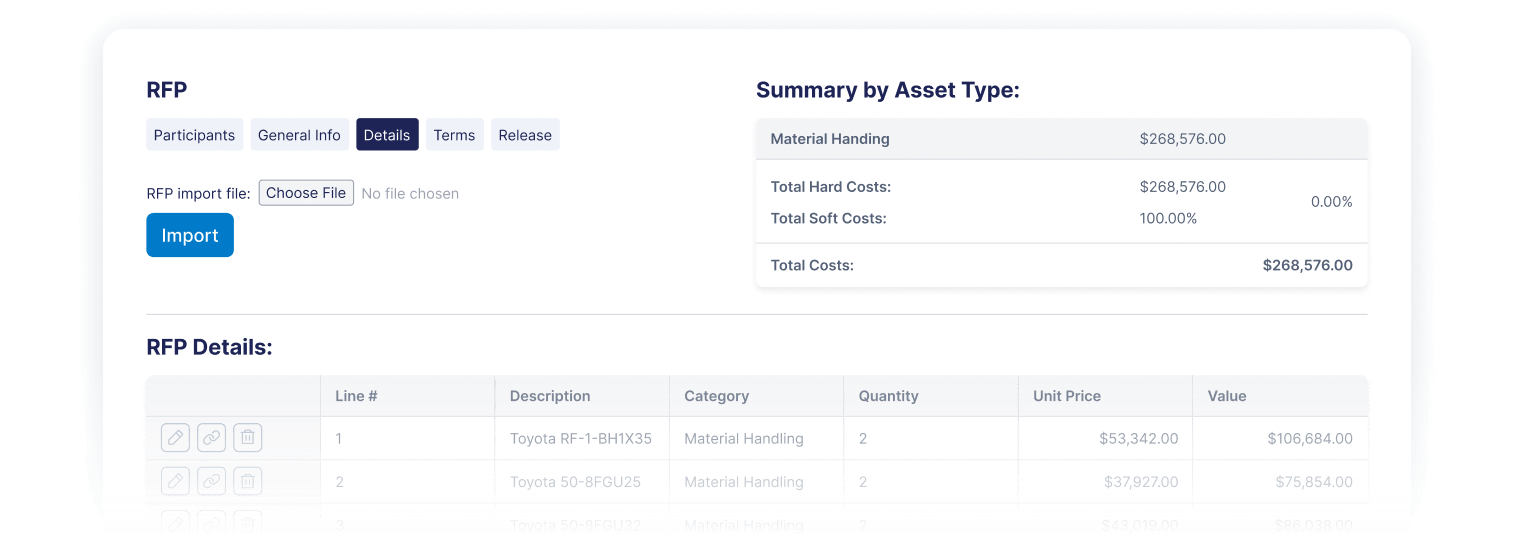The width and height of the screenshot is (1513, 539).
Task: Open the Release tab
Action: click(x=525, y=135)
